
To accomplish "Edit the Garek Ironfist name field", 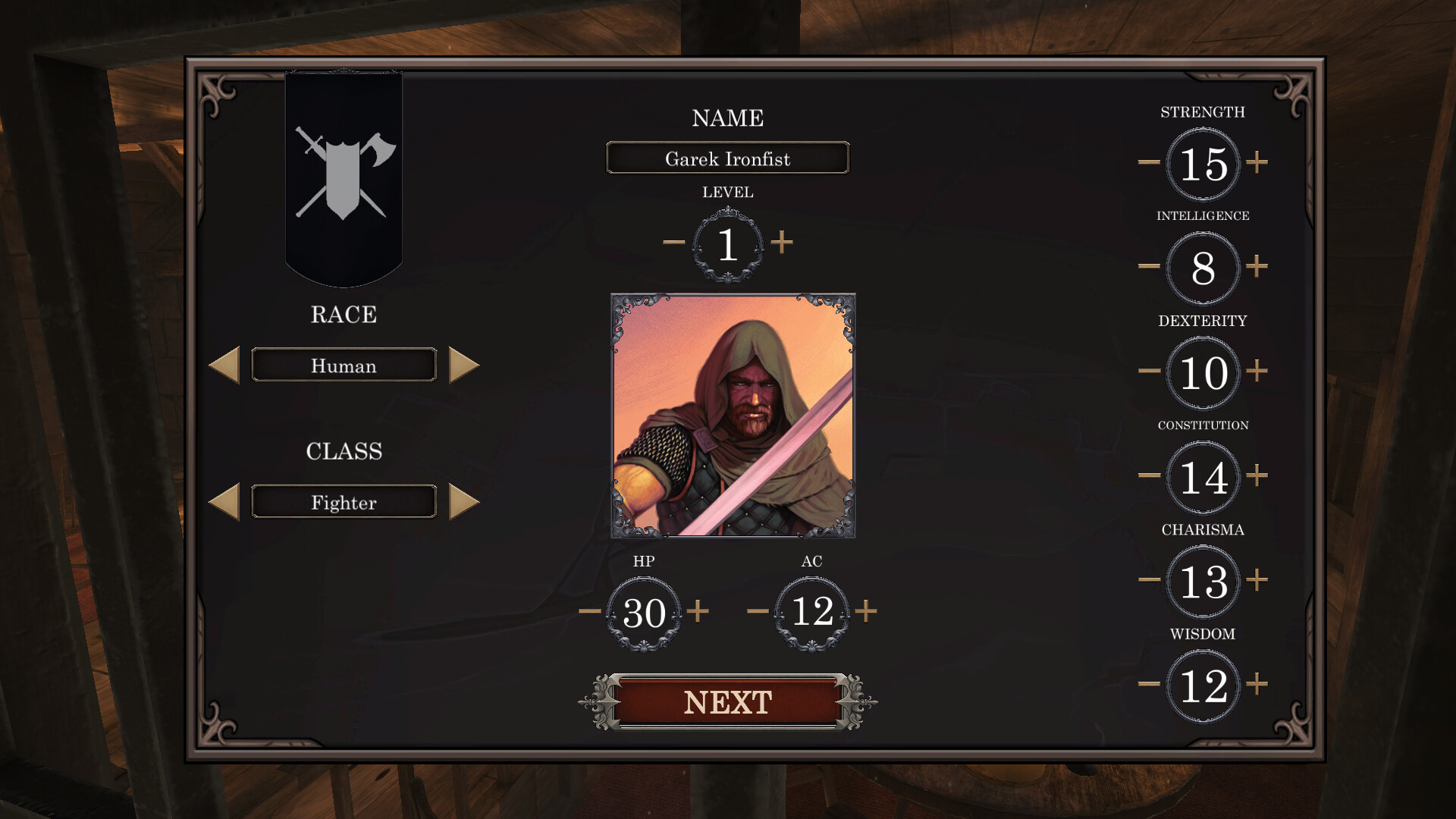I will (x=728, y=158).
